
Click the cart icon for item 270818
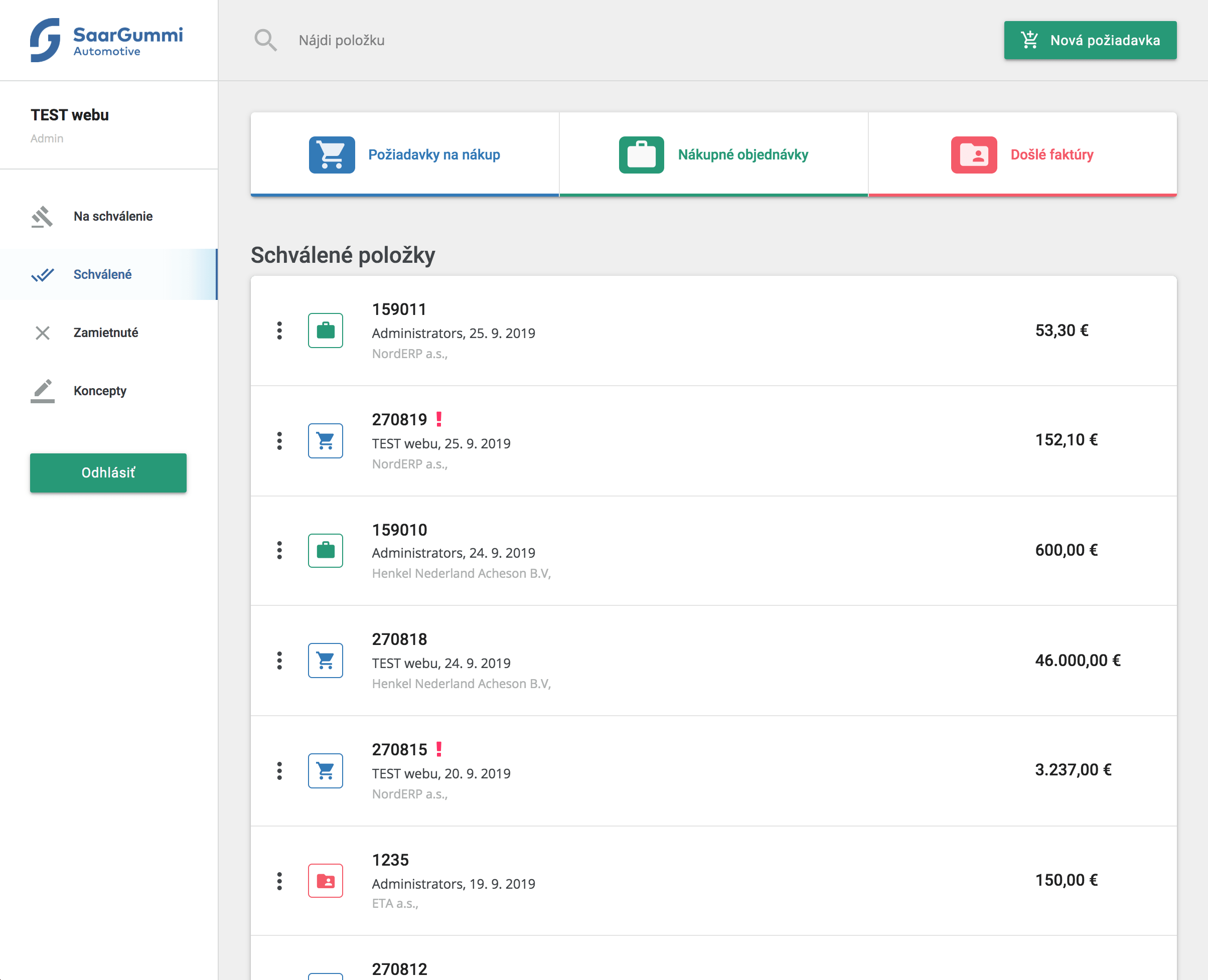pos(325,660)
